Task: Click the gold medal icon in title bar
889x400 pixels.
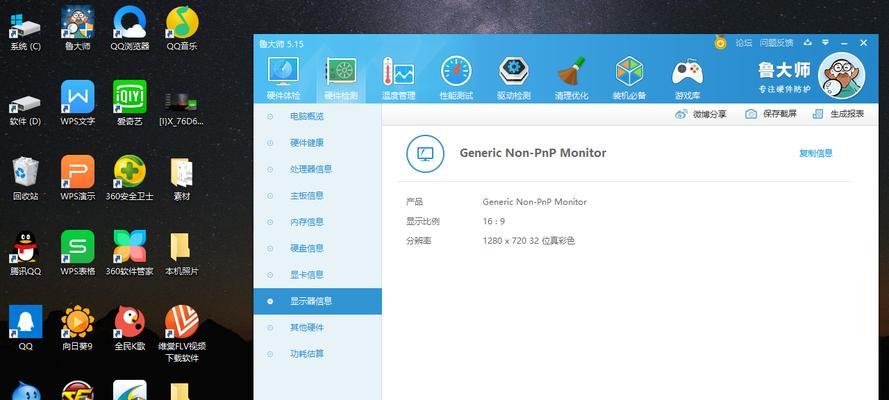Action: (x=720, y=42)
